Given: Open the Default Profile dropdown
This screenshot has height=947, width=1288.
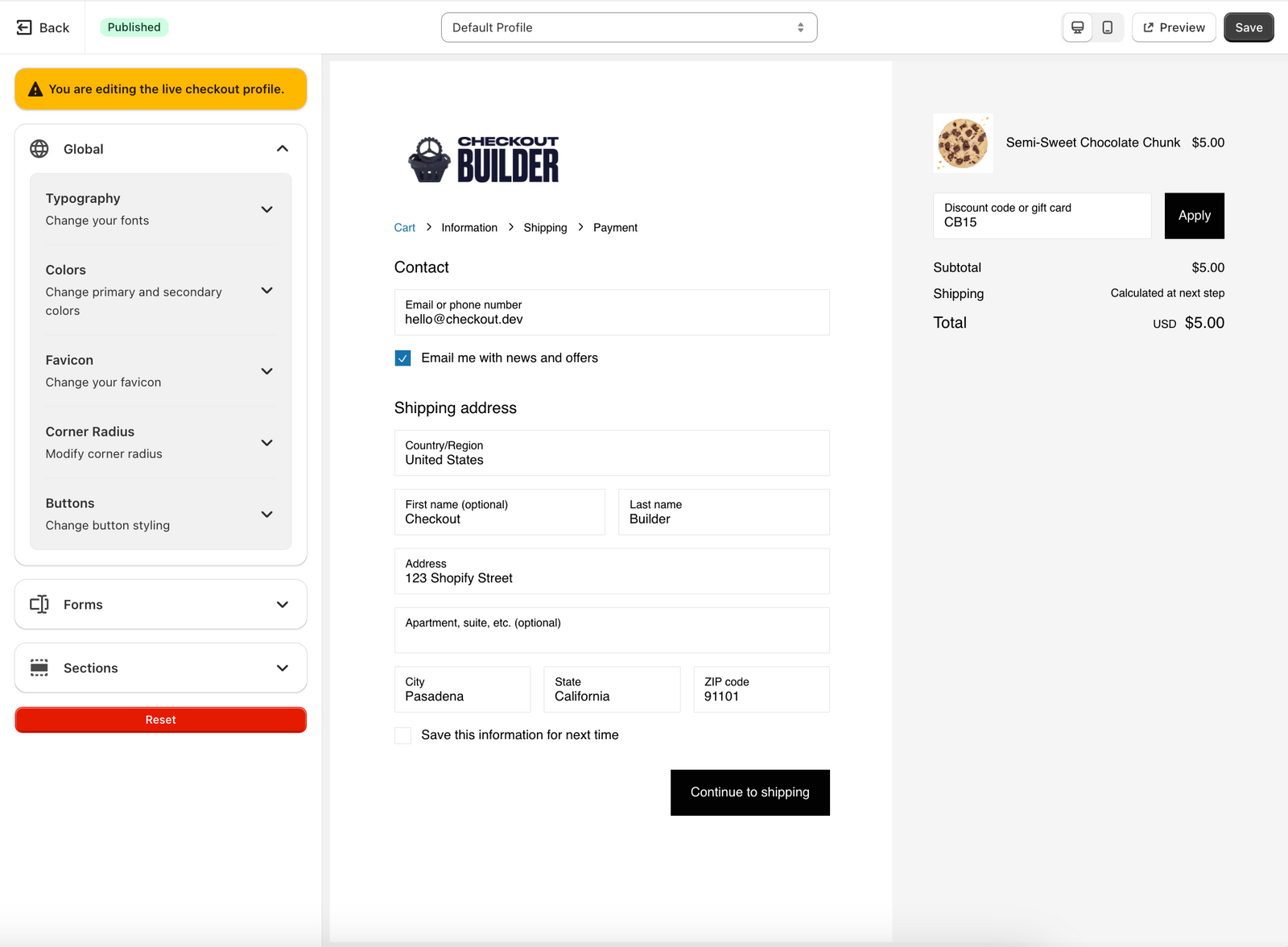Looking at the screenshot, I should point(629,27).
